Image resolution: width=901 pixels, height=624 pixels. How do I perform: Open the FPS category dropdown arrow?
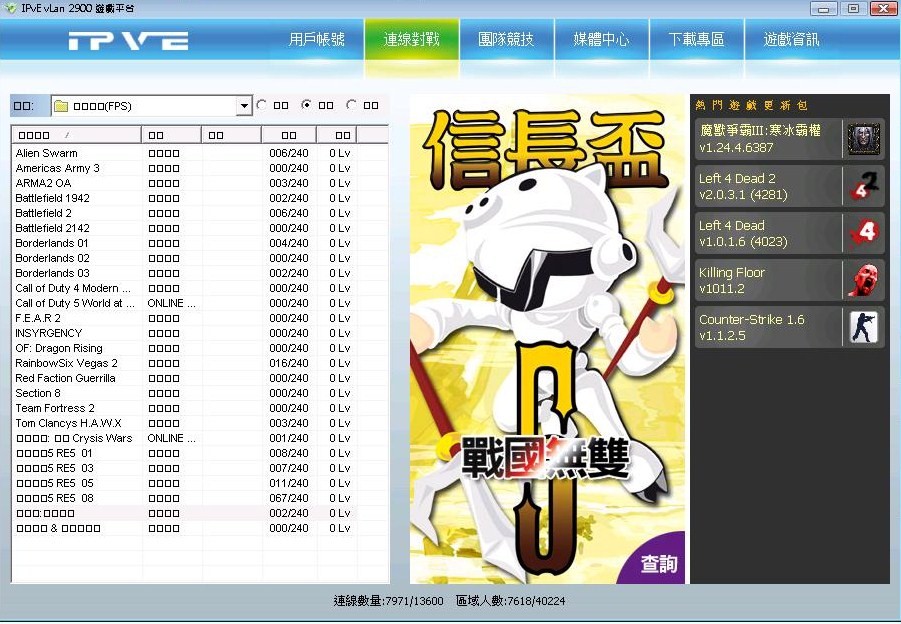pos(244,106)
